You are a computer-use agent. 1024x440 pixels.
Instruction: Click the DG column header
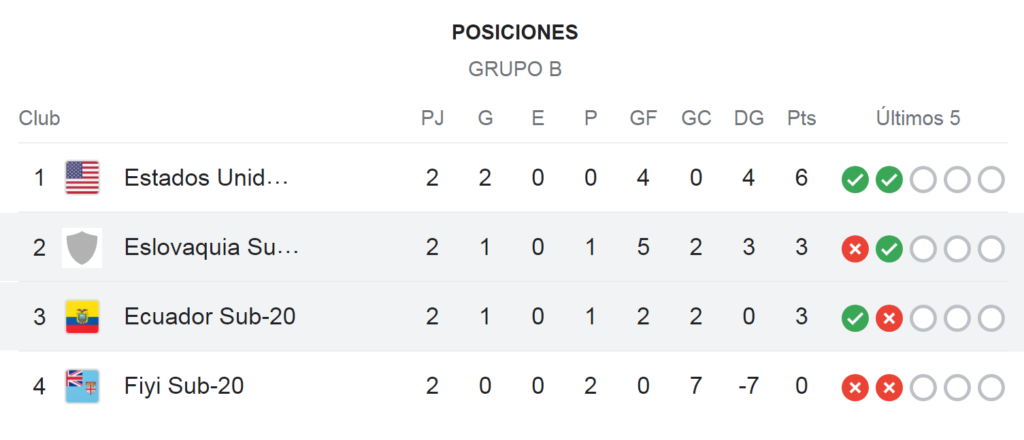coord(748,118)
